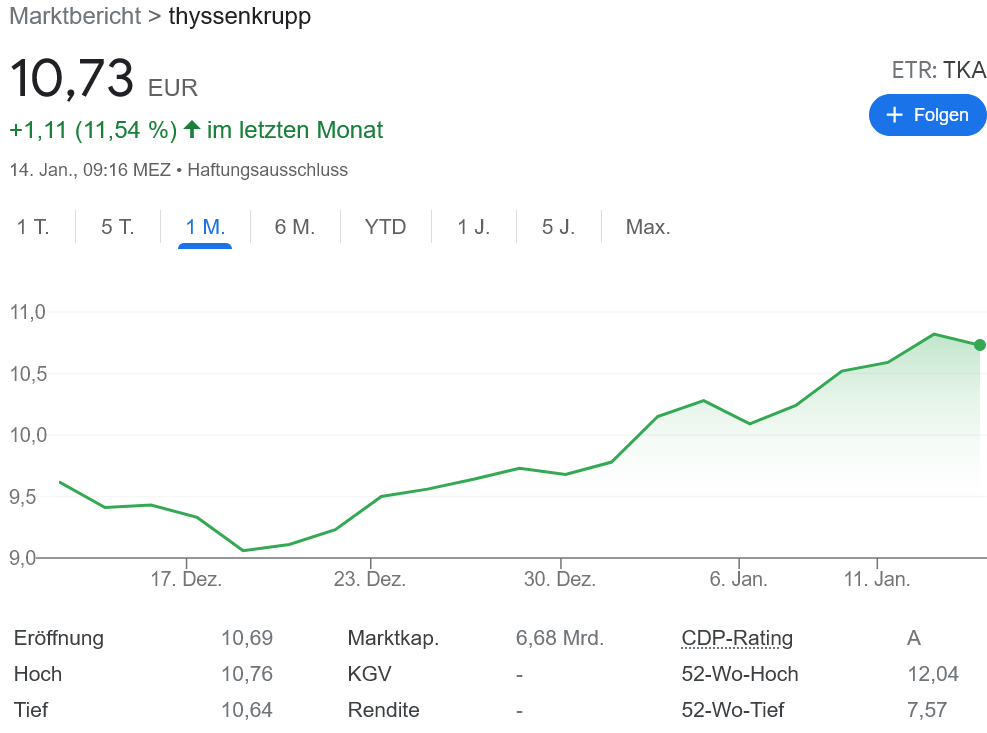This screenshot has height=733, width=987.
Task: Select the active 1 M. tab
Action: pyautogui.click(x=203, y=227)
